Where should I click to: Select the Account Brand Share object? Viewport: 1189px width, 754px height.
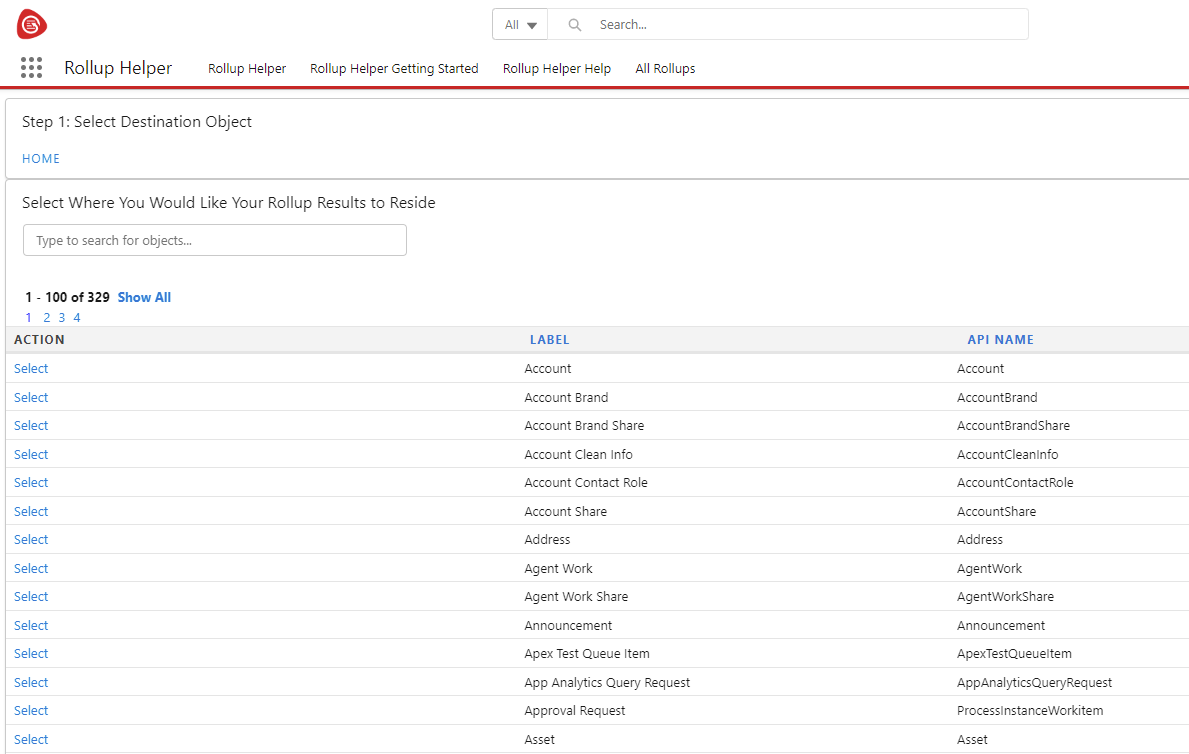[x=31, y=426]
